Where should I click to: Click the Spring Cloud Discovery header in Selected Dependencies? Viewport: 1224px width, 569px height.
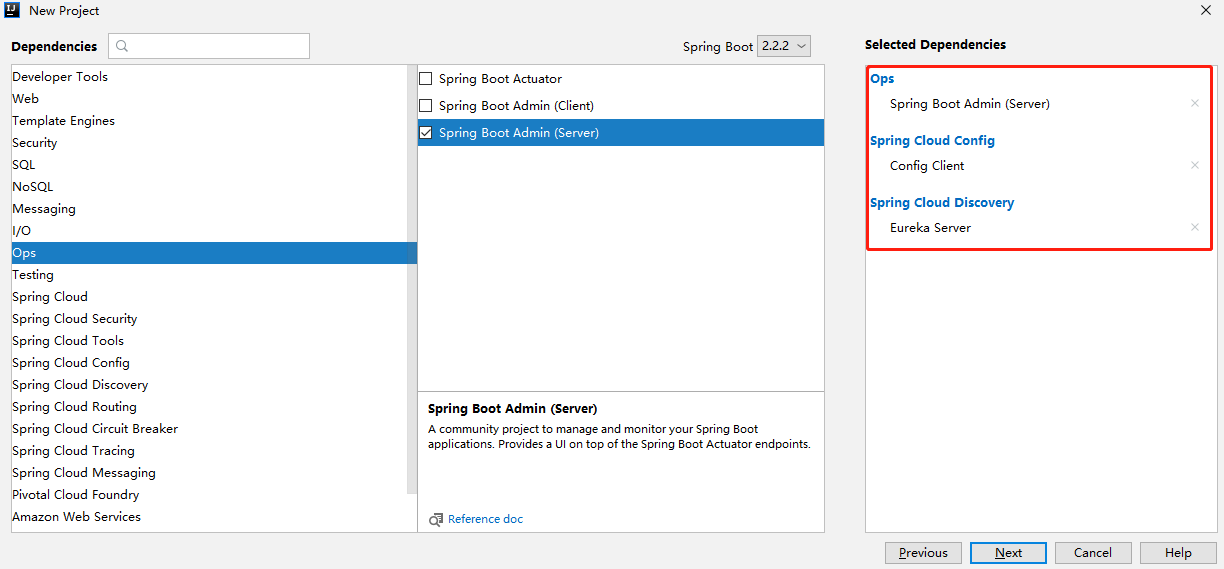pos(942,203)
